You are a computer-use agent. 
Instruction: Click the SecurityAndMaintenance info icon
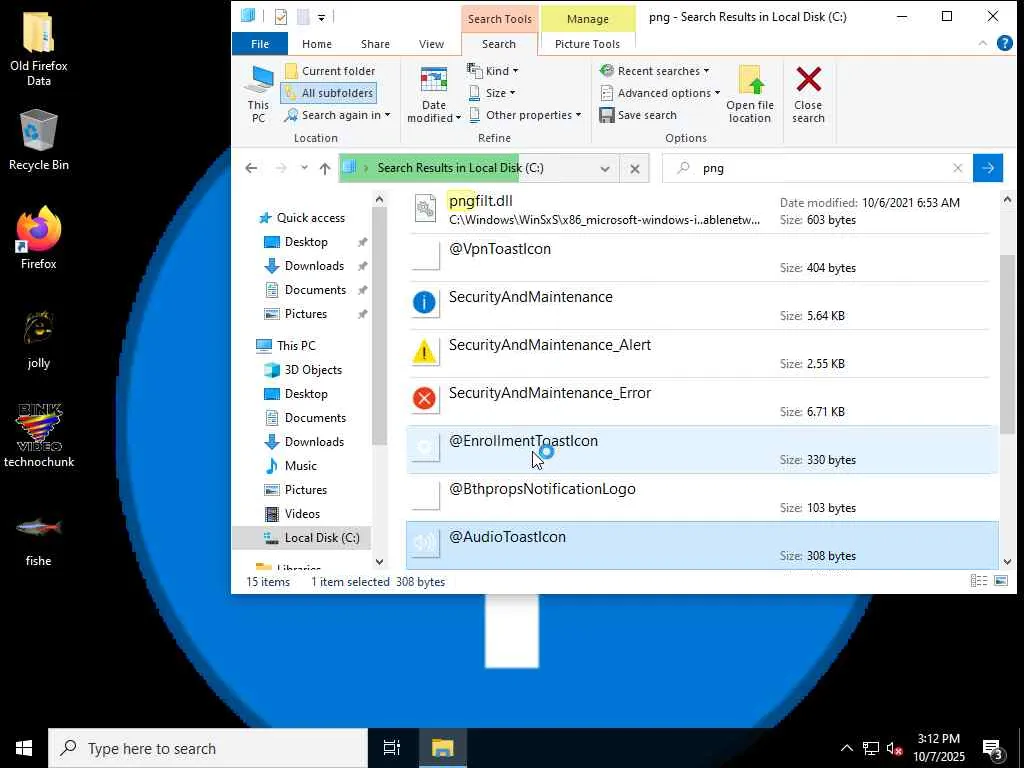point(424,302)
